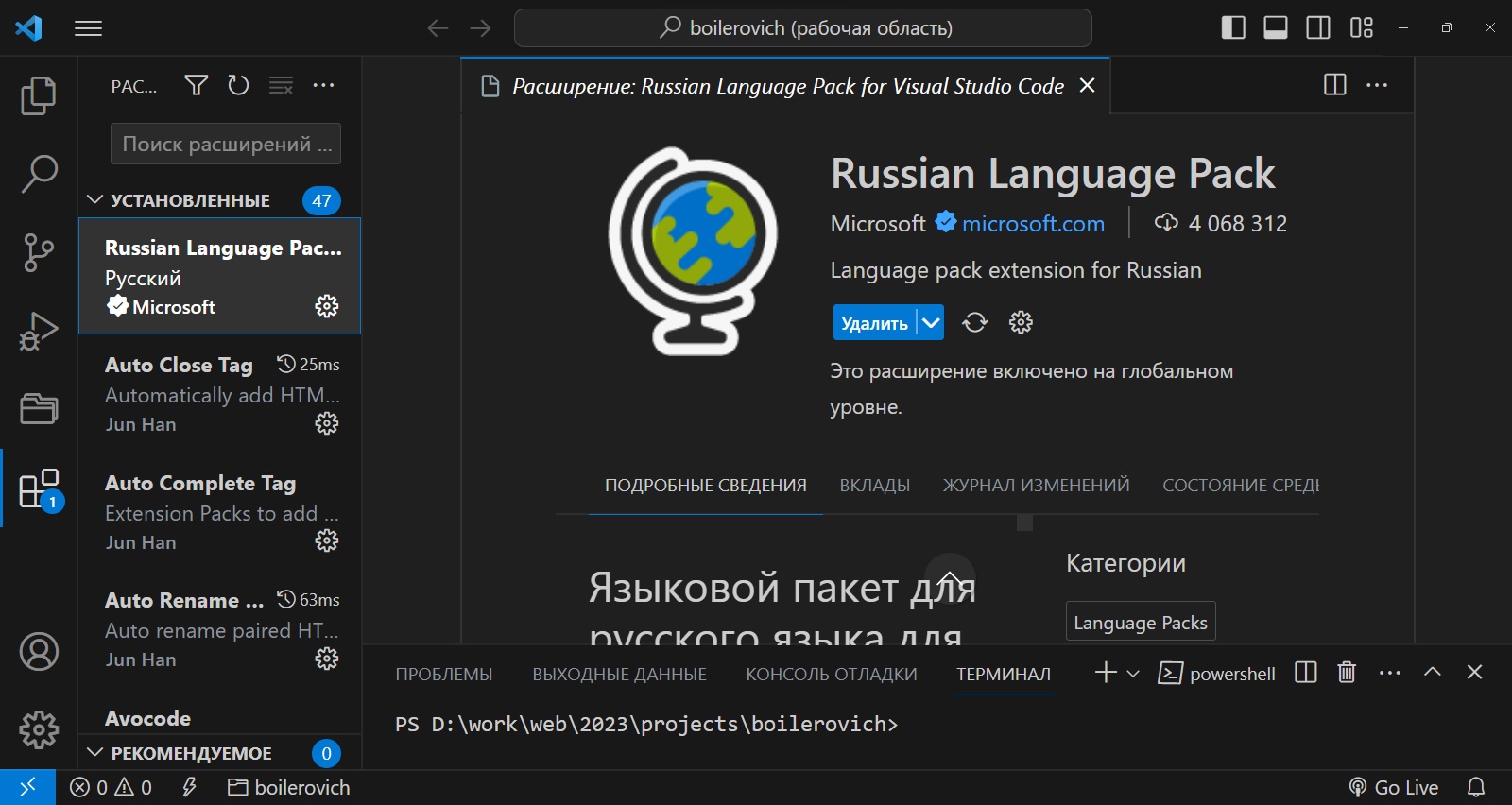
Task: Select Auto Rename Tag extension
Action: click(219, 628)
